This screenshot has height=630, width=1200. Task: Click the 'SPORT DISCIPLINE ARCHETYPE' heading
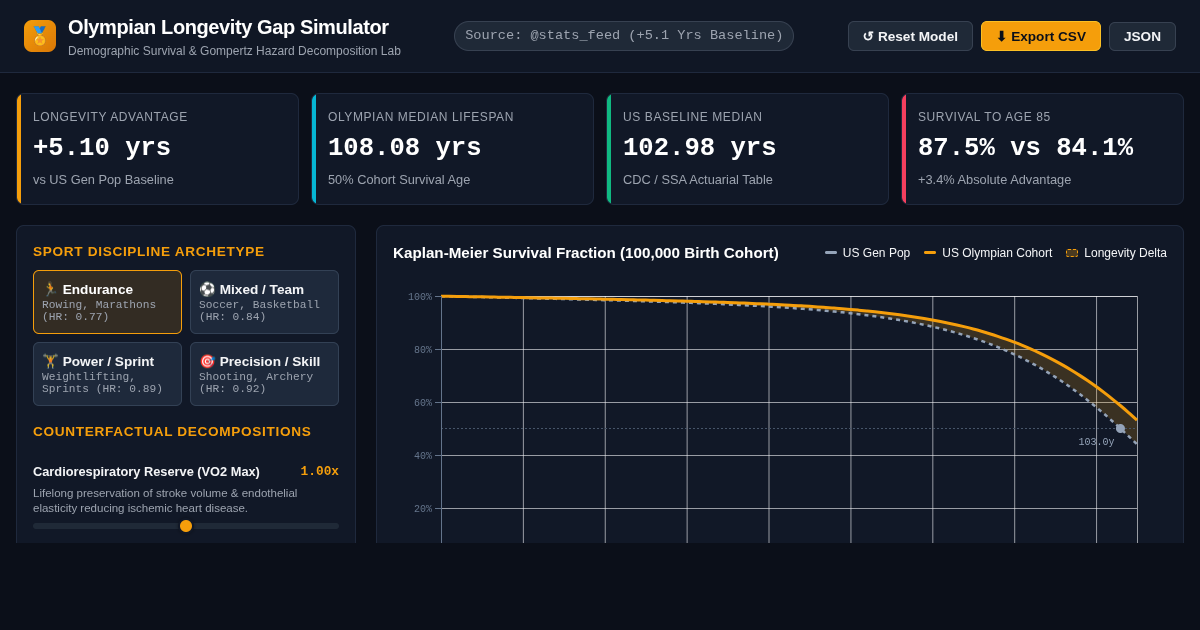[149, 252]
